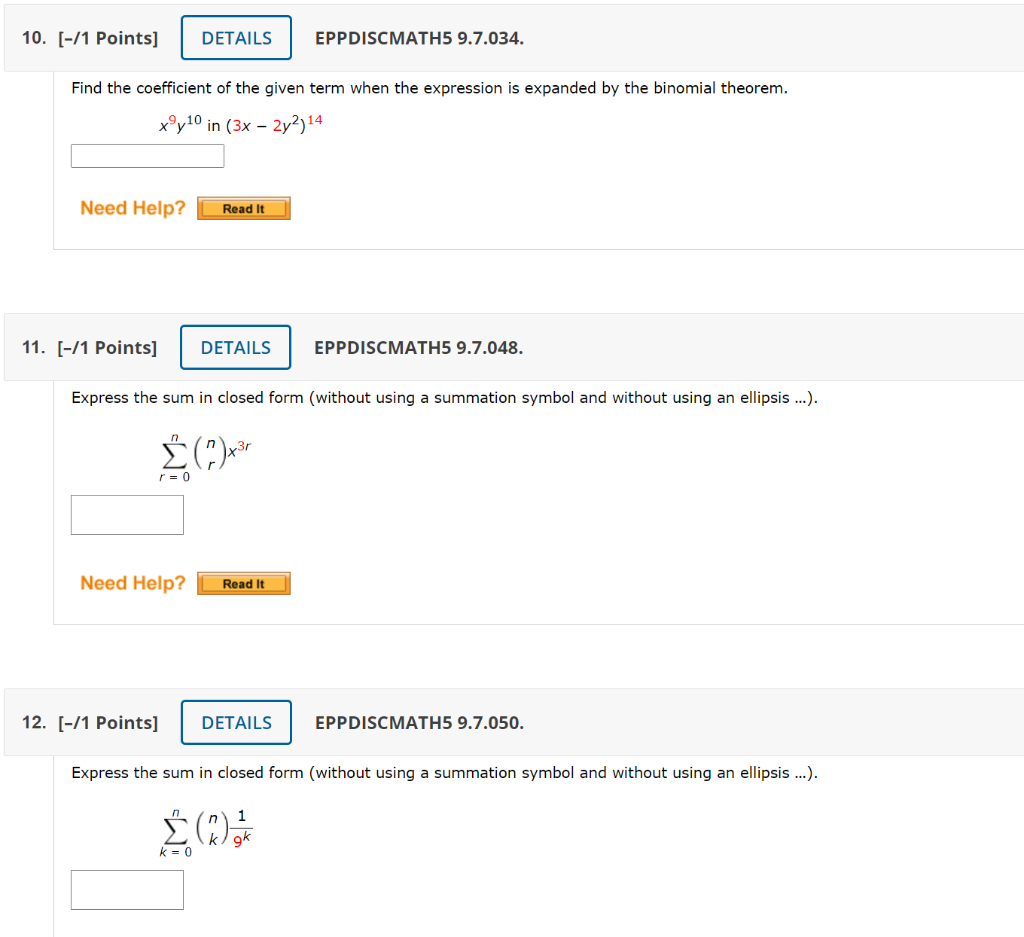Click the Read It button for question 10
This screenshot has height=937, width=1024.
[243, 208]
